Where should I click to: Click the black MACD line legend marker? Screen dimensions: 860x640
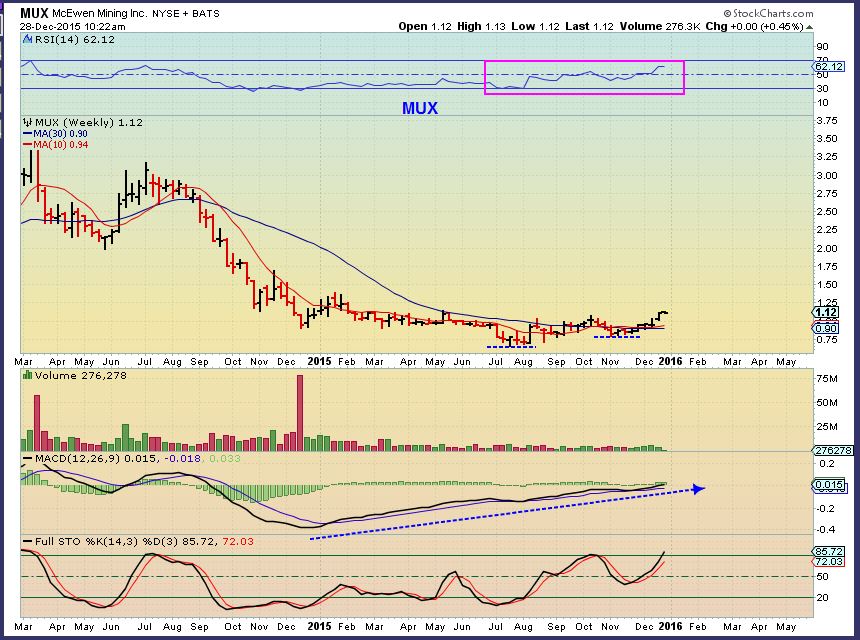coord(27,458)
